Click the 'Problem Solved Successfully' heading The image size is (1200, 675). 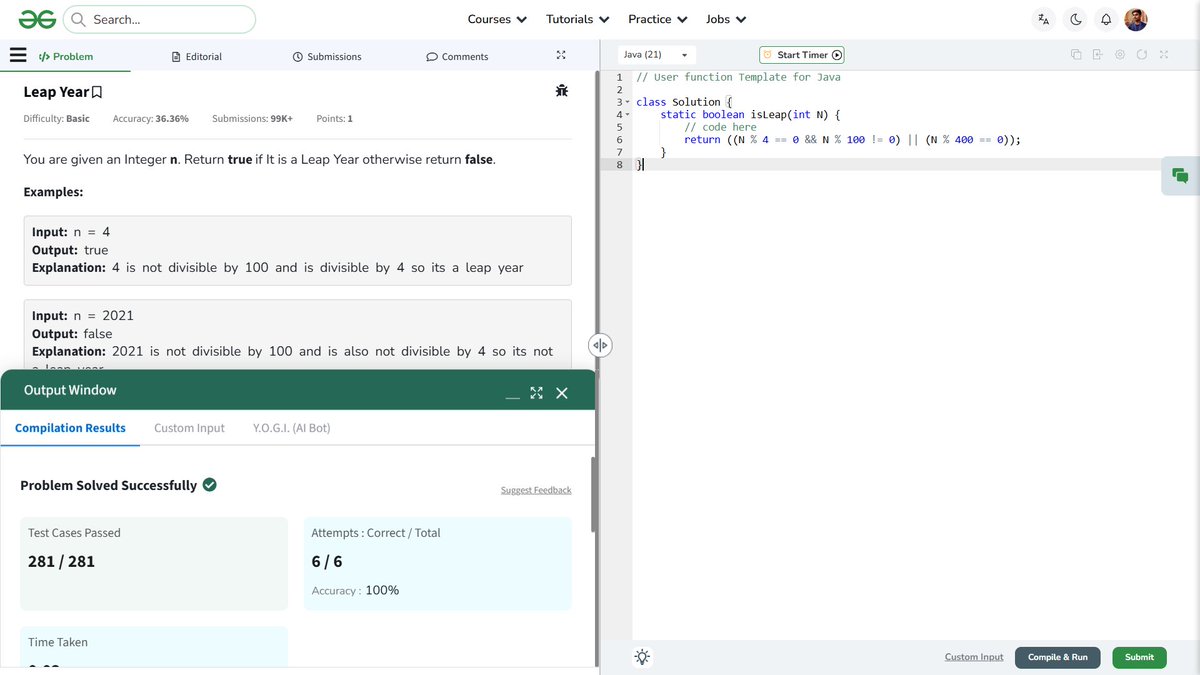point(108,485)
